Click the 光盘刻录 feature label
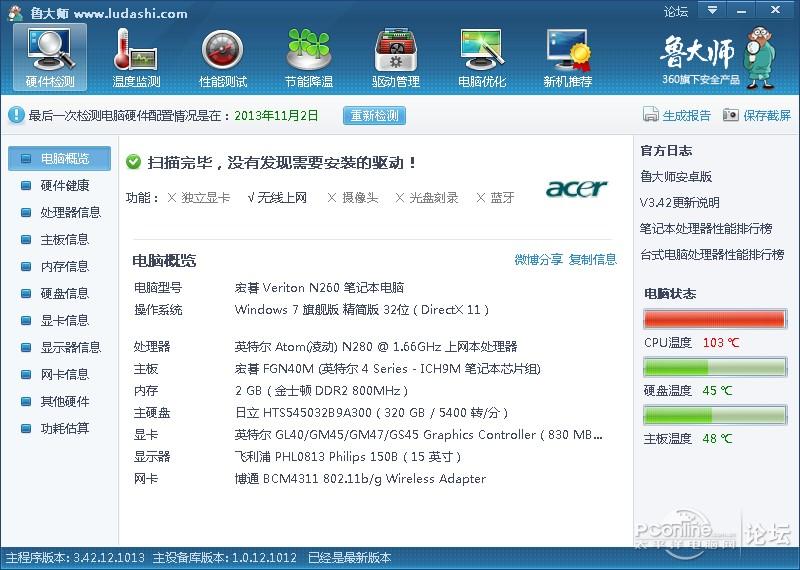 [x=434, y=197]
